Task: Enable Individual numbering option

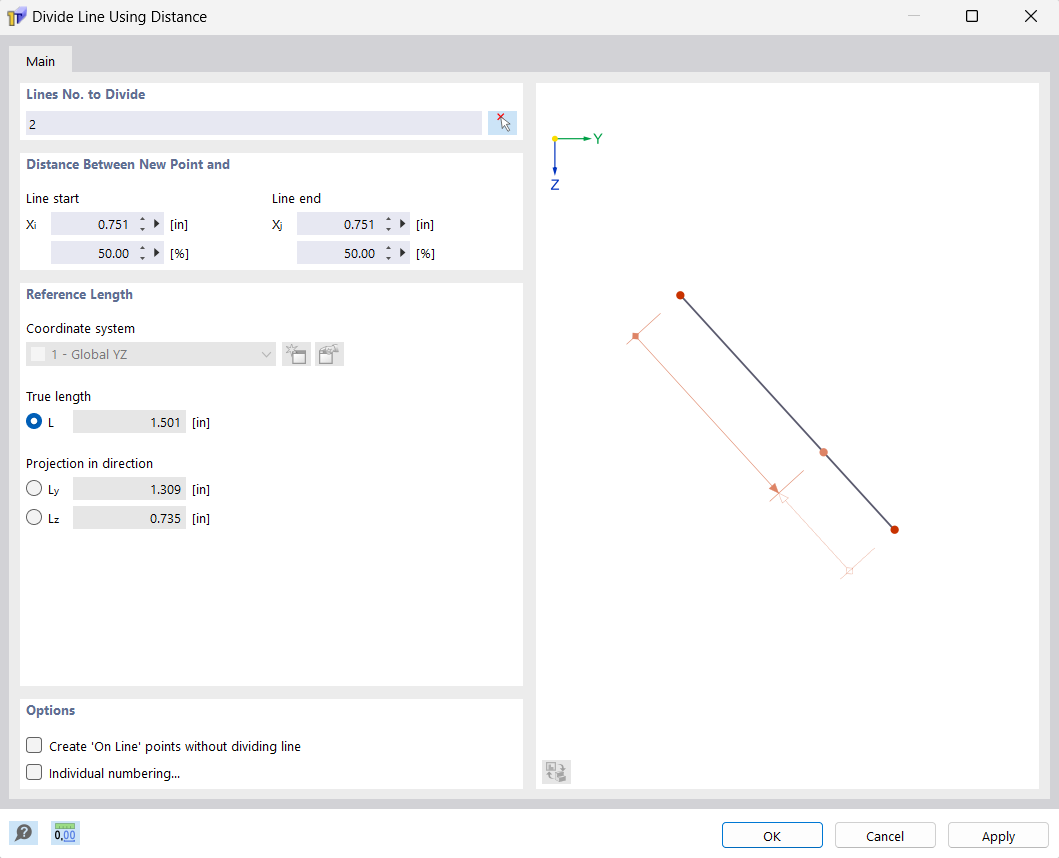Action: tap(33, 771)
